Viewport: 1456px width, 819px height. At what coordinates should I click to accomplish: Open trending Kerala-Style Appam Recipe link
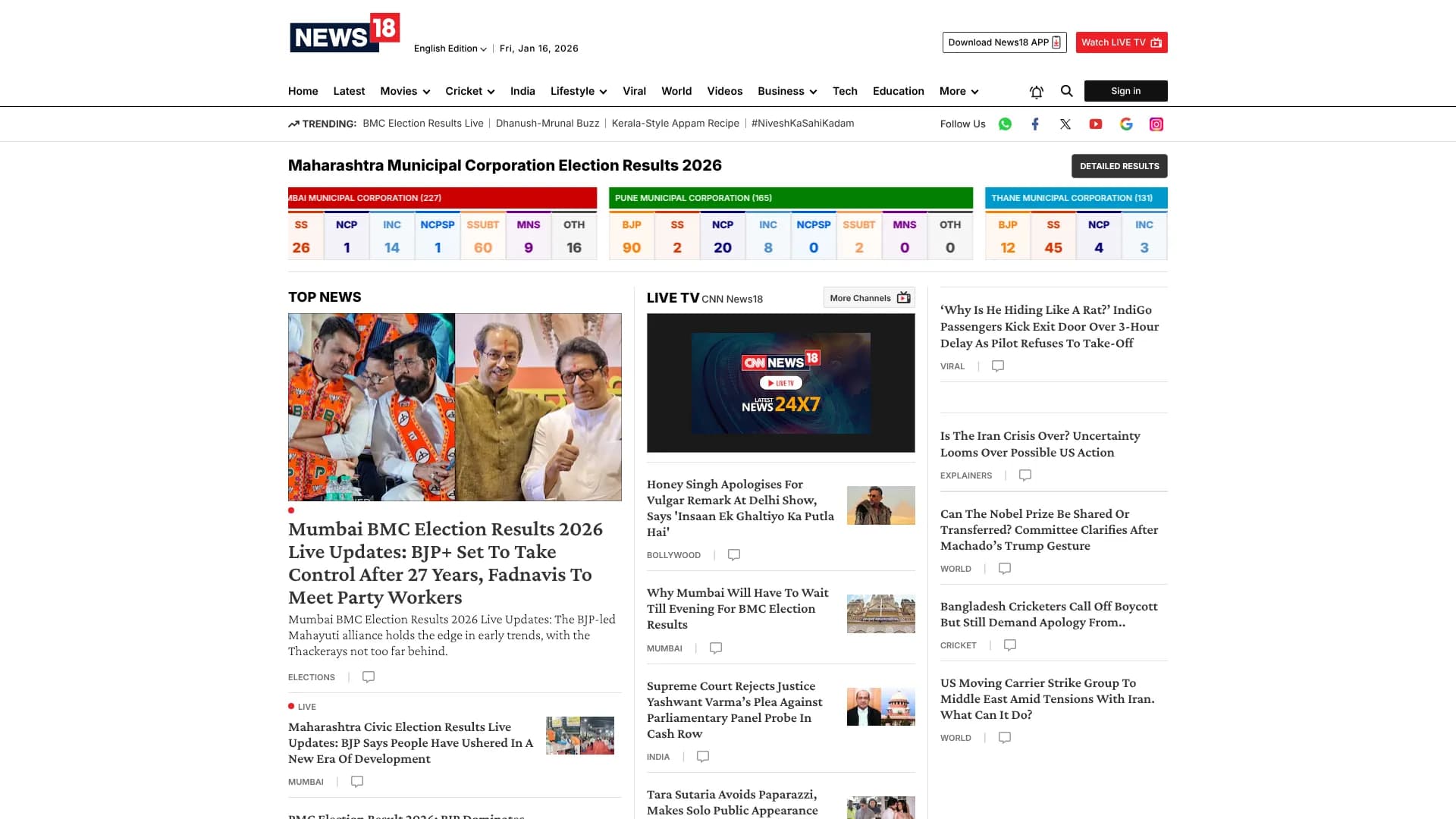[676, 124]
